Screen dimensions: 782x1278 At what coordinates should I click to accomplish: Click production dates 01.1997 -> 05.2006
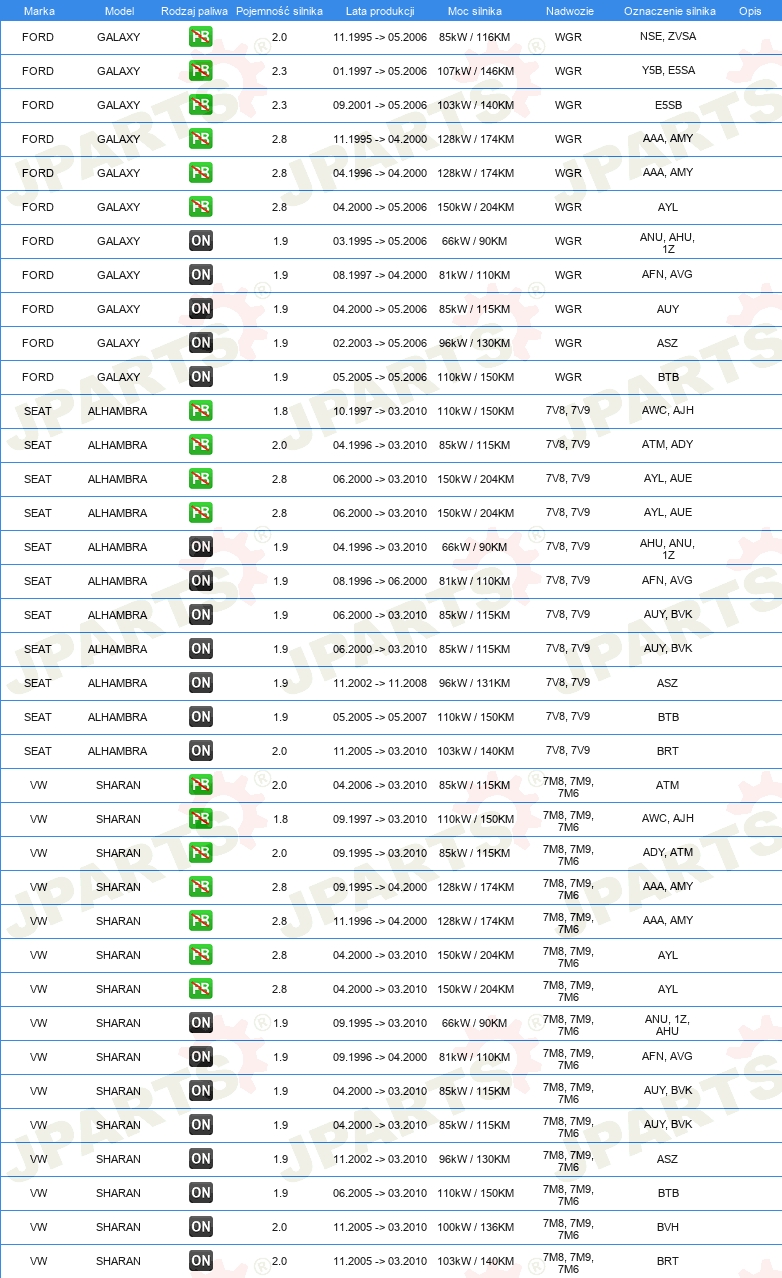coord(380,71)
